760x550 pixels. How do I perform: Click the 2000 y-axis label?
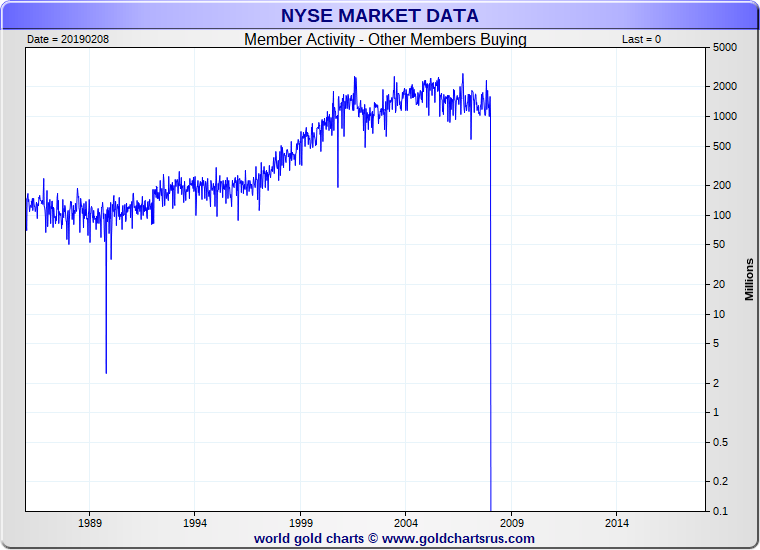pyautogui.click(x=725, y=86)
